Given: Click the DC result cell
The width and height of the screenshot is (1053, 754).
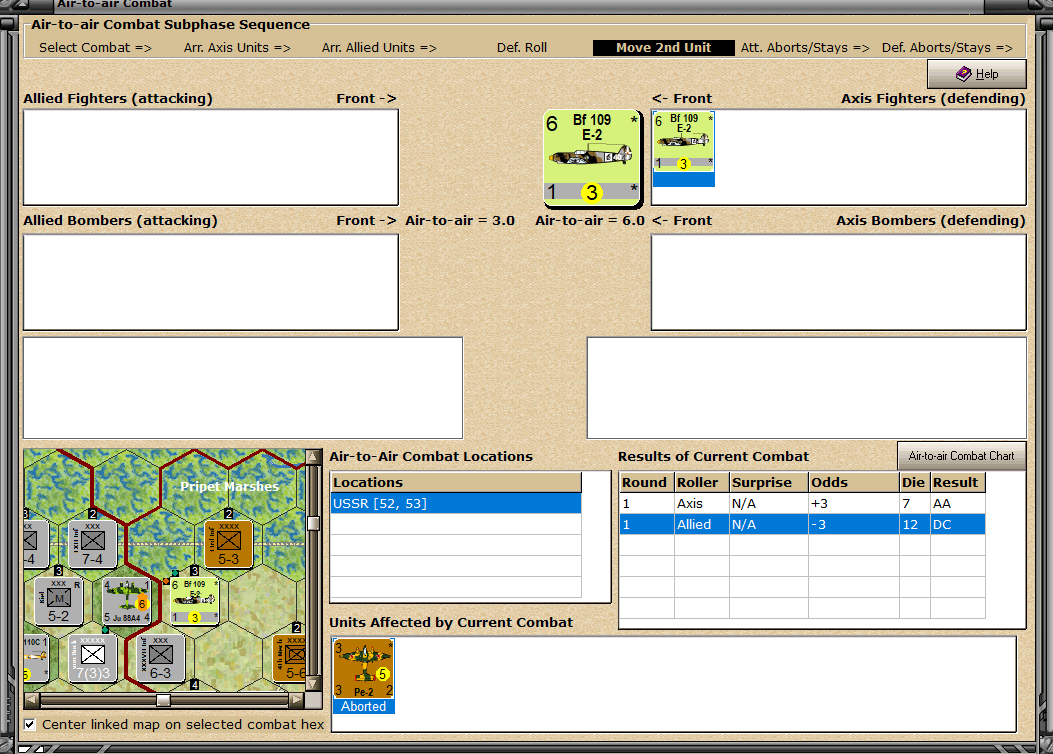Looking at the screenshot, I should tap(958, 524).
